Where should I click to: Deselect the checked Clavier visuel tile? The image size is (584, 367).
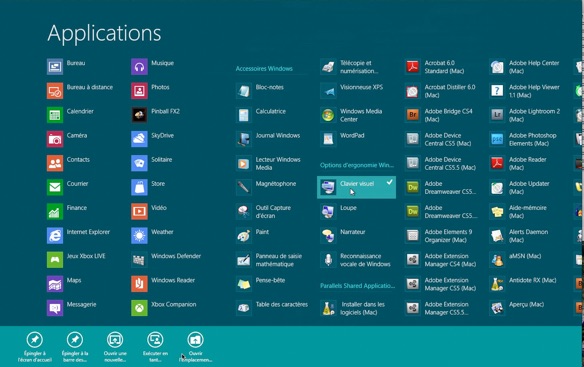click(x=356, y=187)
